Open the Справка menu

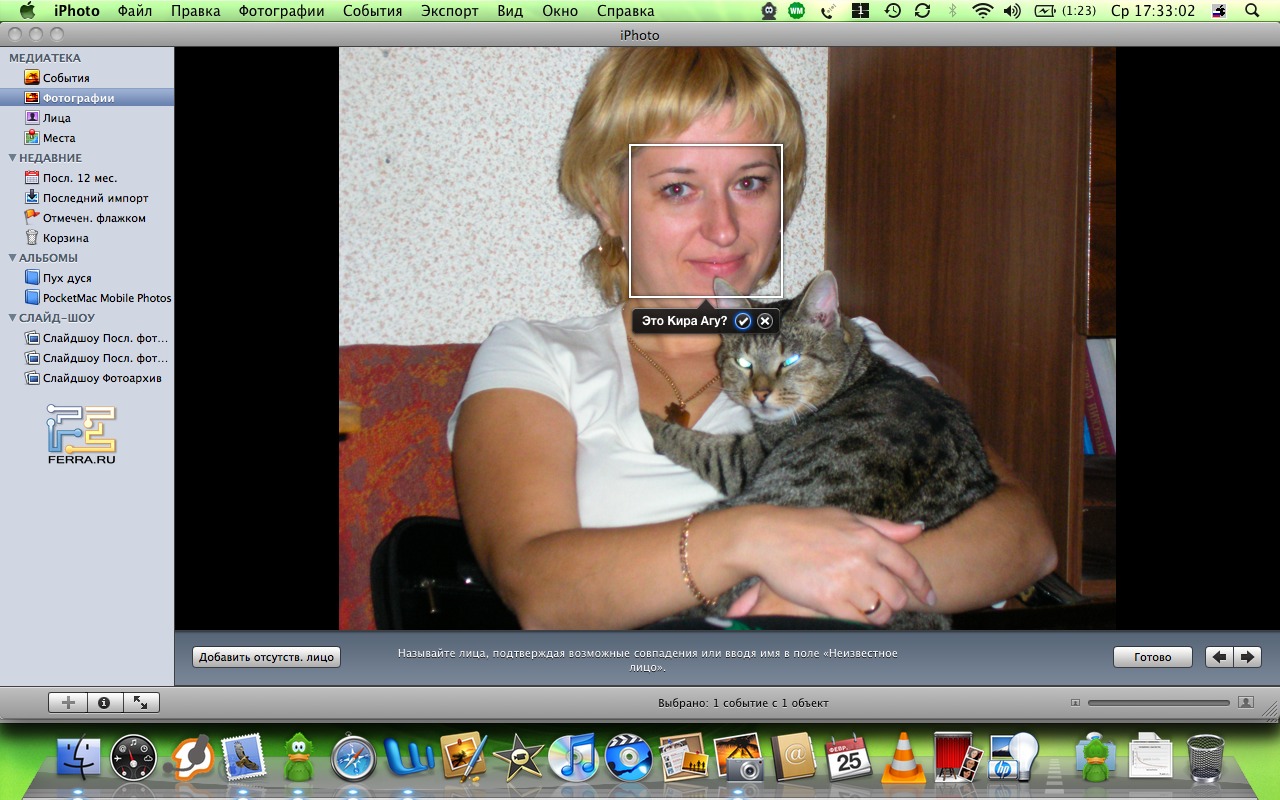626,11
